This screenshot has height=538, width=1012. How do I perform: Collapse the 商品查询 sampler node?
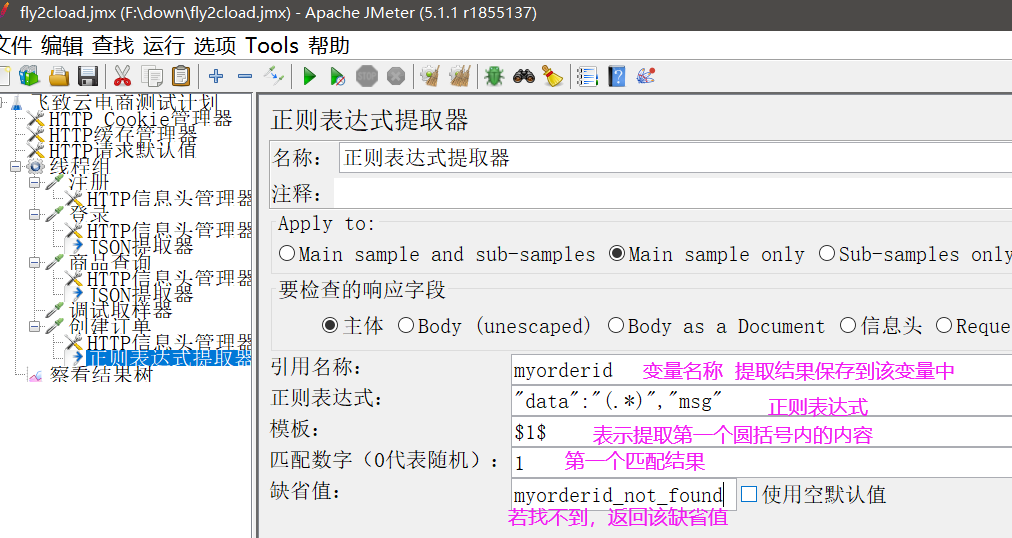[x=35, y=263]
